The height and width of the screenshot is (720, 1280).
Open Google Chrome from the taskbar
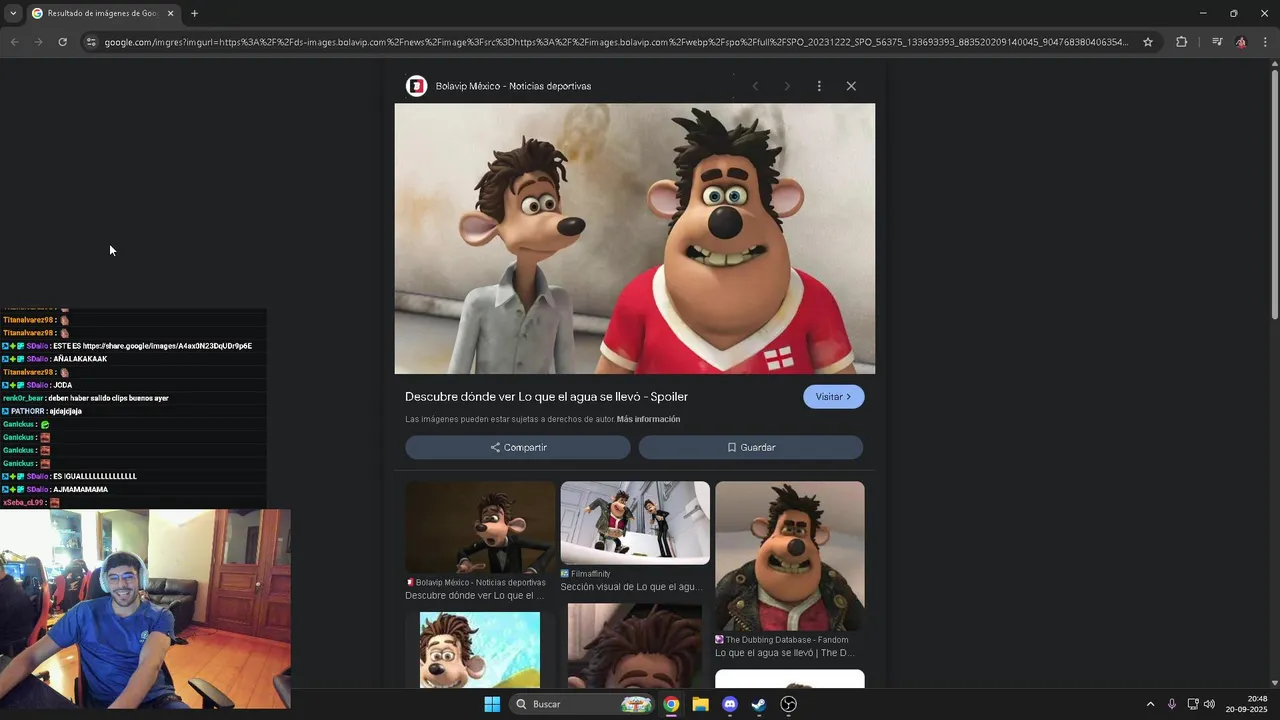click(x=671, y=704)
